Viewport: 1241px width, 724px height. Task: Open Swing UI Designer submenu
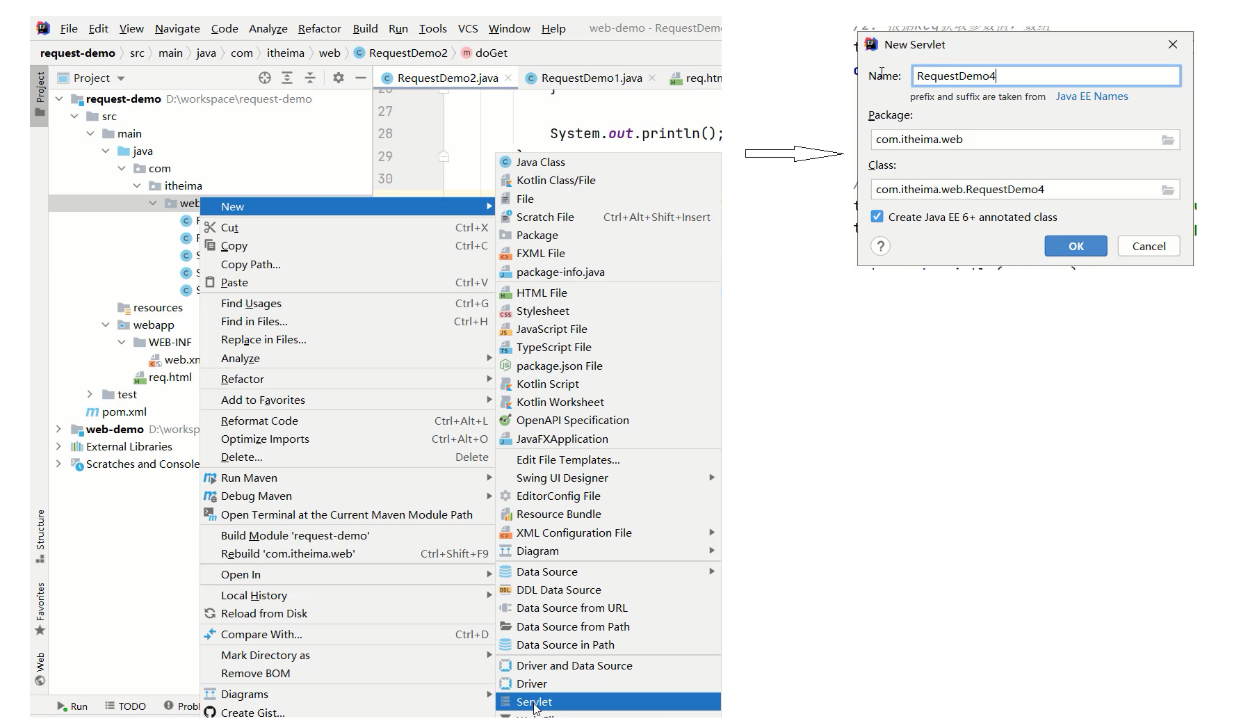point(608,478)
